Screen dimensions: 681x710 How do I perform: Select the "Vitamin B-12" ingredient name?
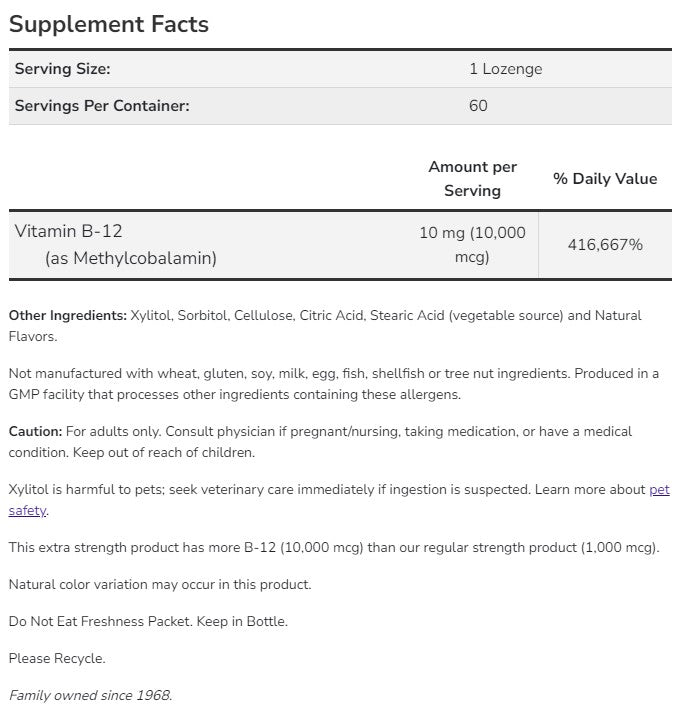pos(69,231)
